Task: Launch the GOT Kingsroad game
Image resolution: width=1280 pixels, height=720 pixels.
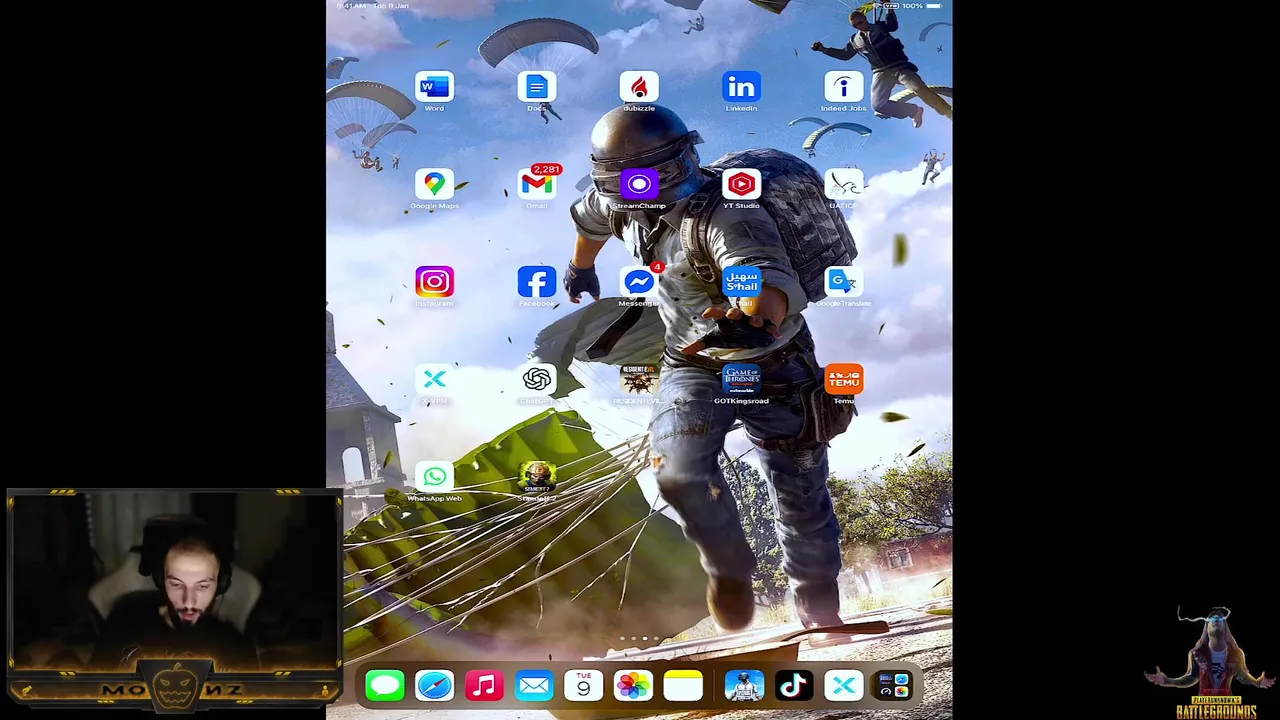Action: (741, 379)
